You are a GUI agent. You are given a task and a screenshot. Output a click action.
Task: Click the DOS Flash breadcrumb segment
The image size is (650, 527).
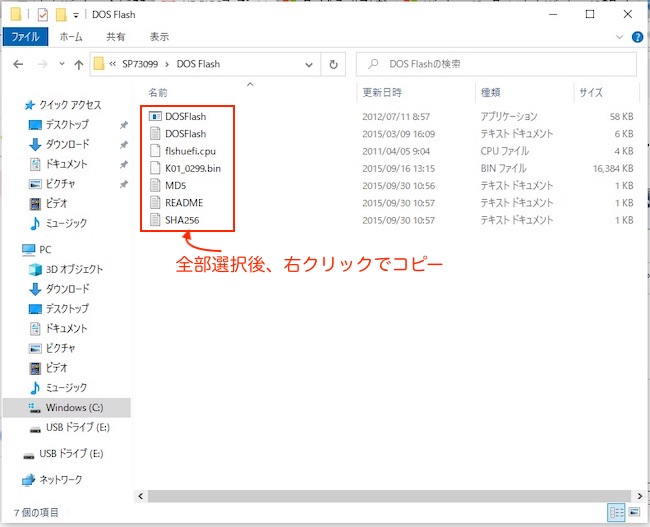(198, 64)
